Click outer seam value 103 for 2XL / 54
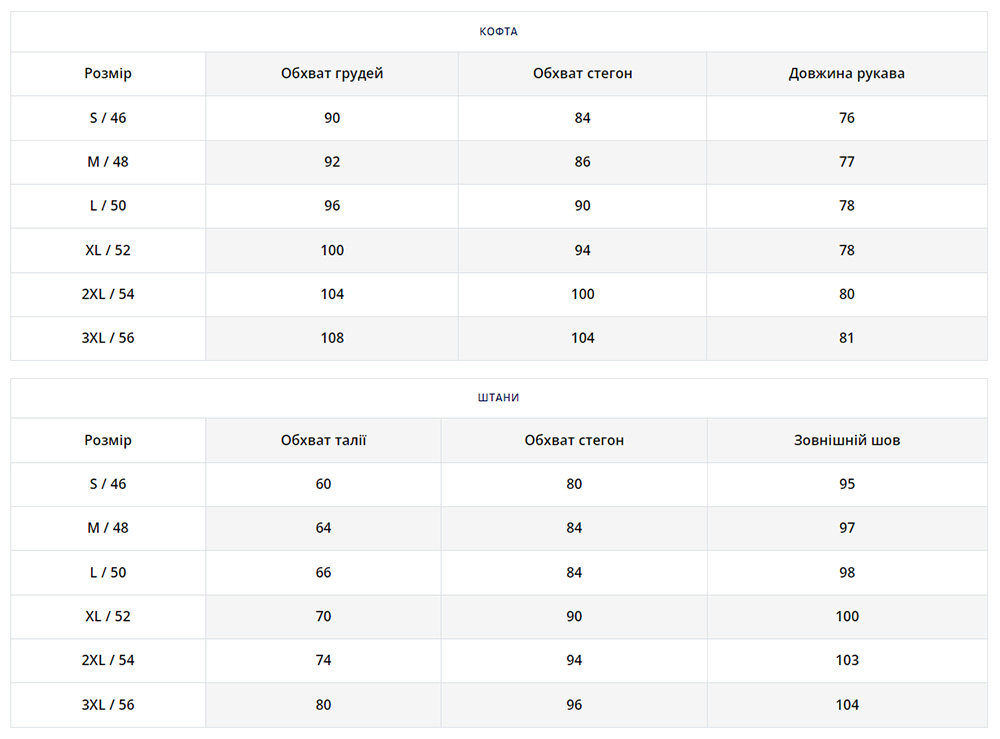Screen dimensions: 1000x739 click(x=846, y=660)
